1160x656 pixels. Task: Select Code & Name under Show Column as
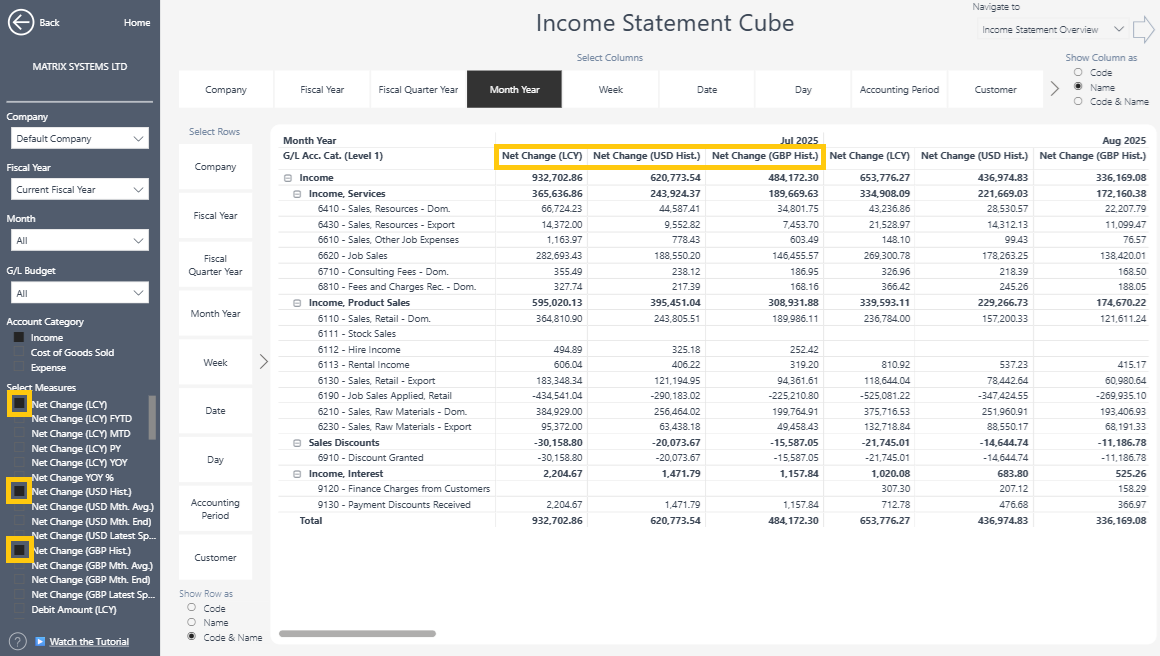[1078, 101]
